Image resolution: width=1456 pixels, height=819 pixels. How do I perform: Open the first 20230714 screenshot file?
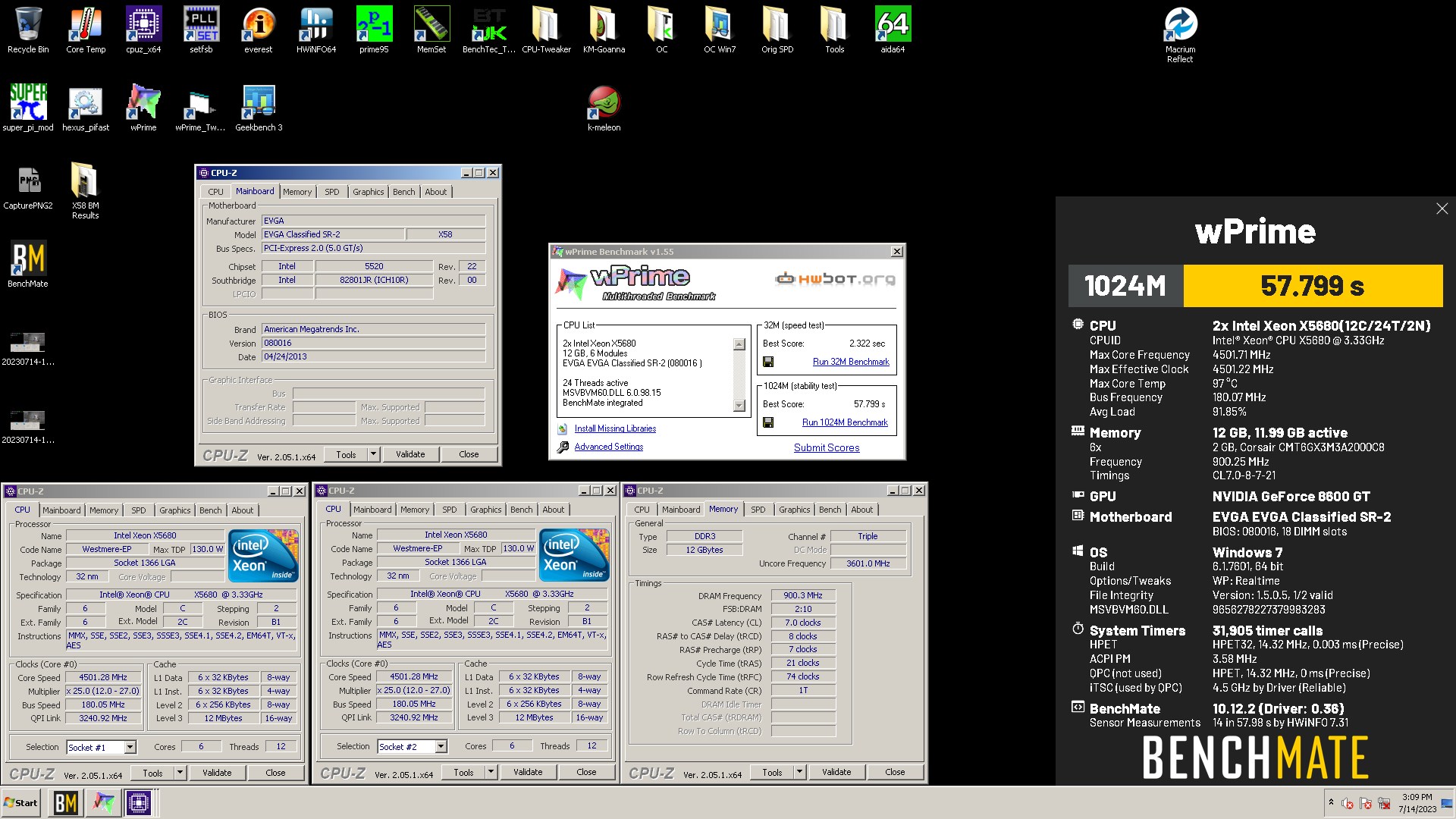click(28, 348)
